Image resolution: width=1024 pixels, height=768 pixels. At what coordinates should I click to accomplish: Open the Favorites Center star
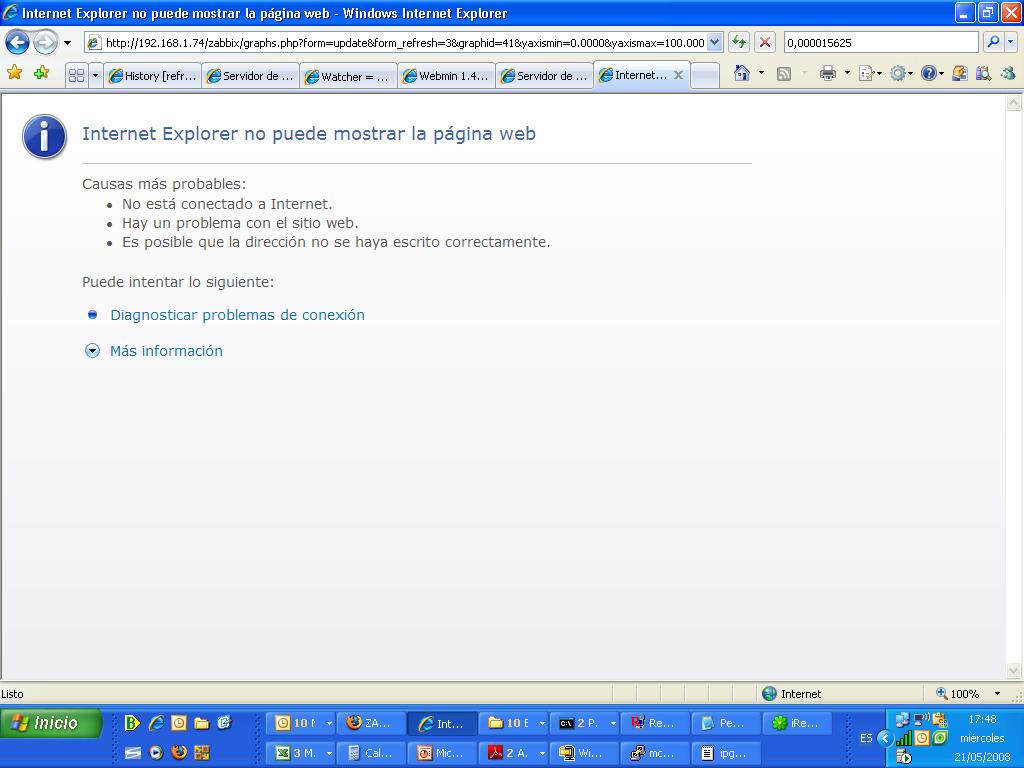(x=14, y=73)
